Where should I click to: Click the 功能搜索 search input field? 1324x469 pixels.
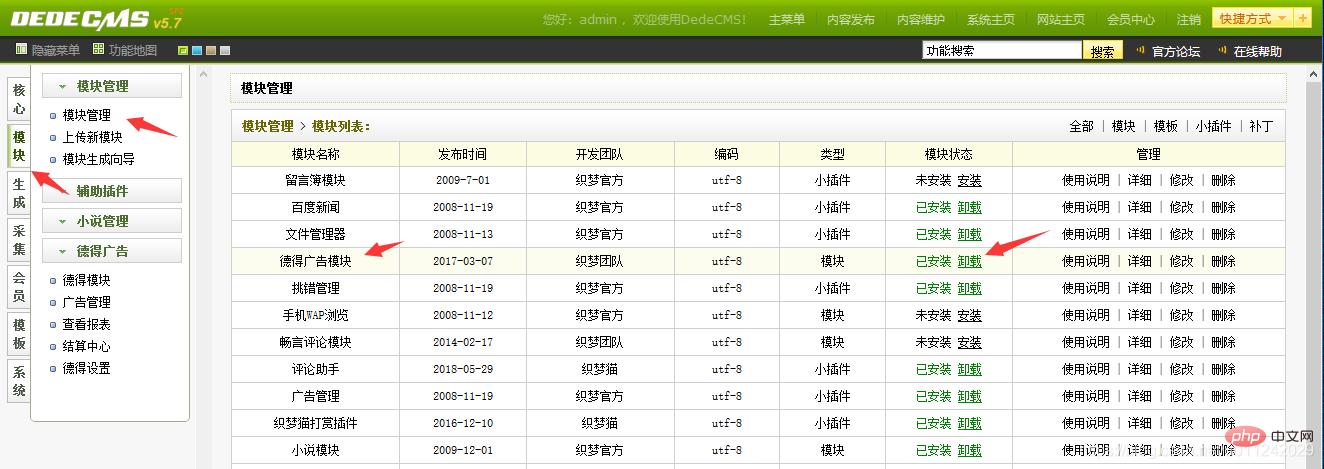(x=1002, y=51)
